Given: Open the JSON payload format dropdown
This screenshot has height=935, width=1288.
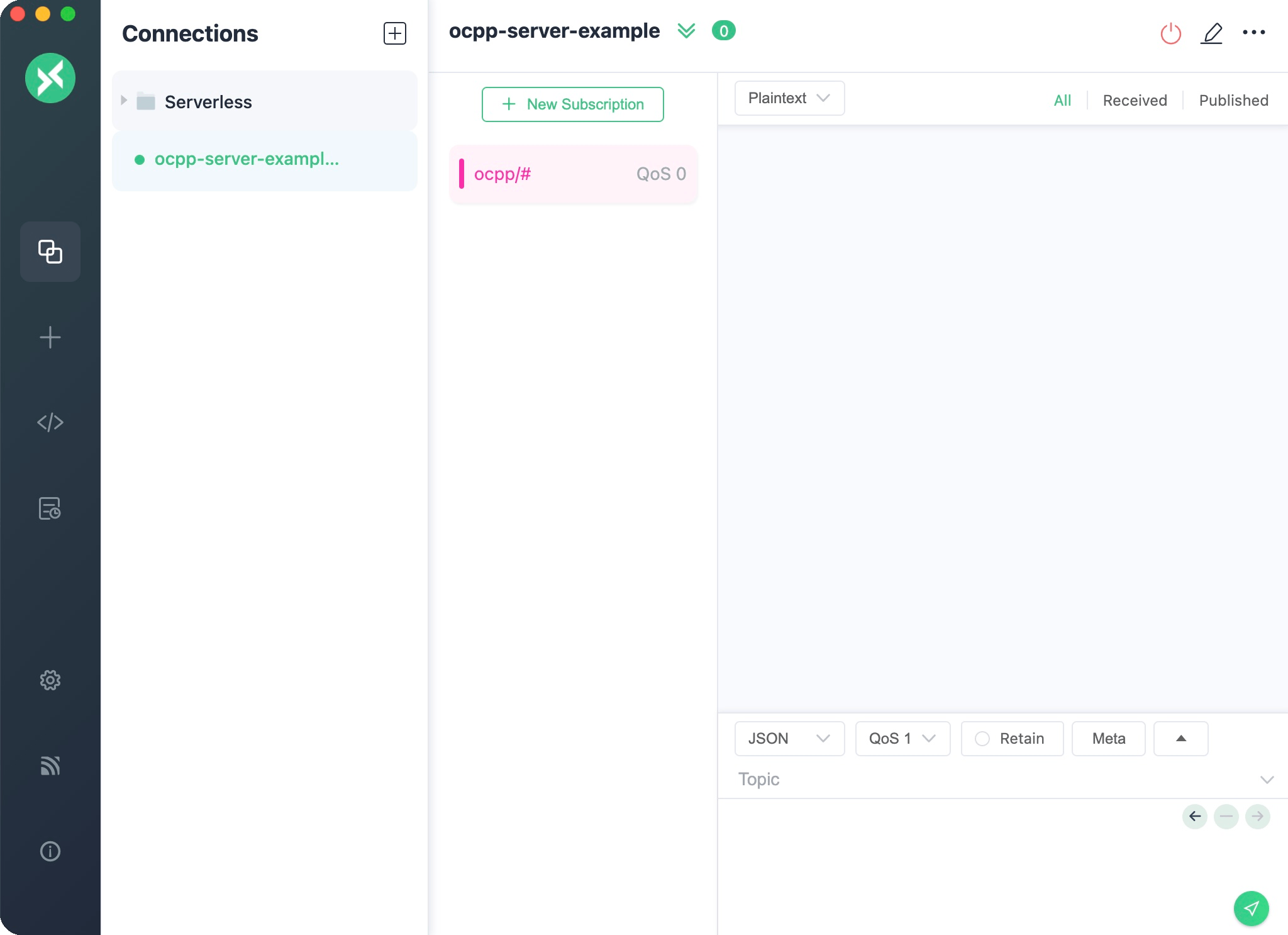Looking at the screenshot, I should tap(789, 739).
